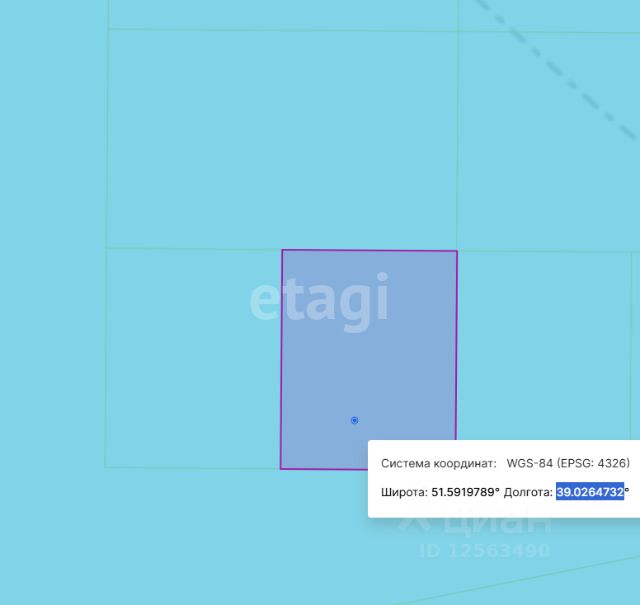Click the Система координат label
The height and width of the screenshot is (605, 640).
click(x=439, y=464)
